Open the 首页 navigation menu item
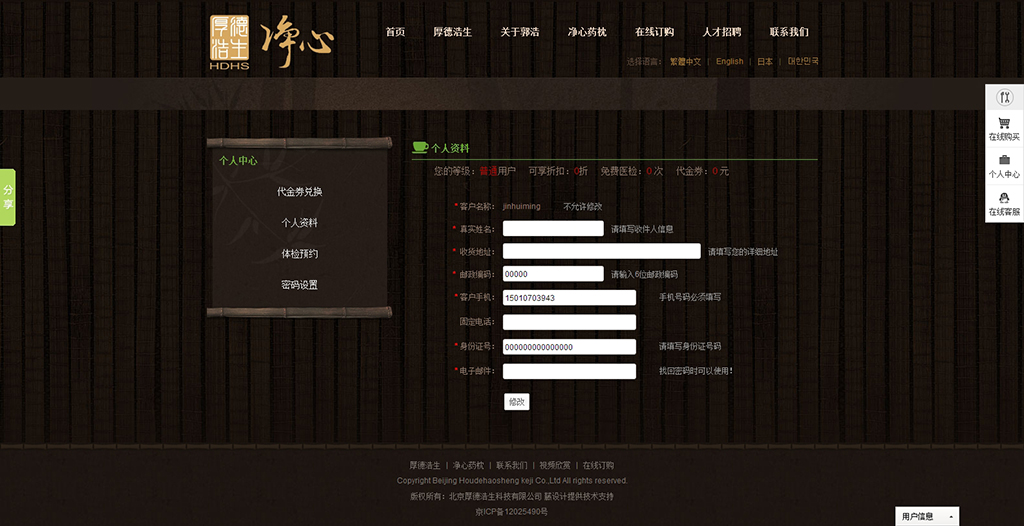Viewport: 1024px width, 526px height. click(x=395, y=32)
